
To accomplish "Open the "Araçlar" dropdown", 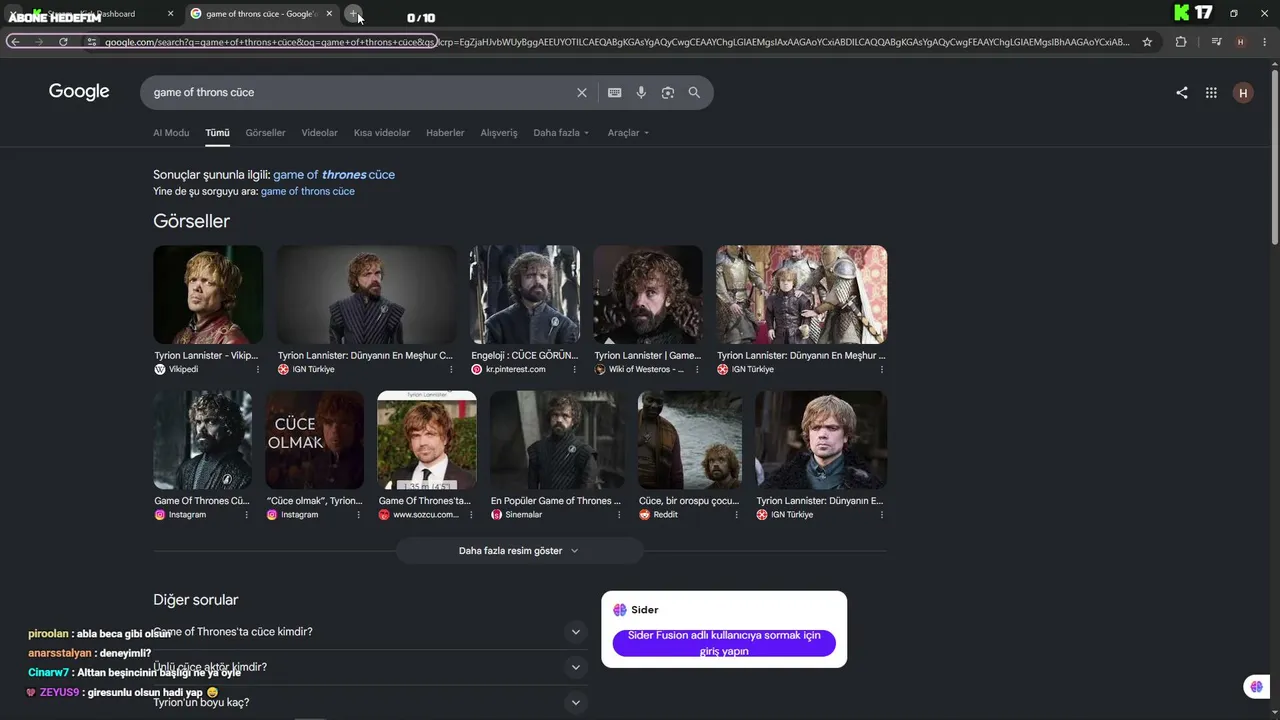I will (628, 133).
